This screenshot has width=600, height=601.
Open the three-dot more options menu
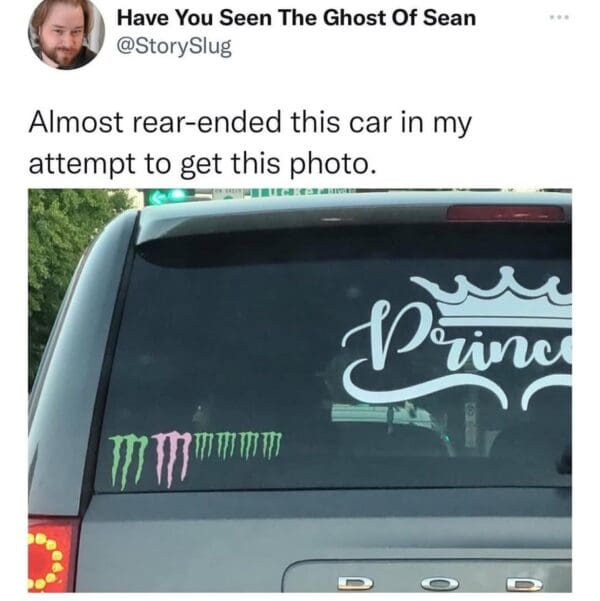559,17
